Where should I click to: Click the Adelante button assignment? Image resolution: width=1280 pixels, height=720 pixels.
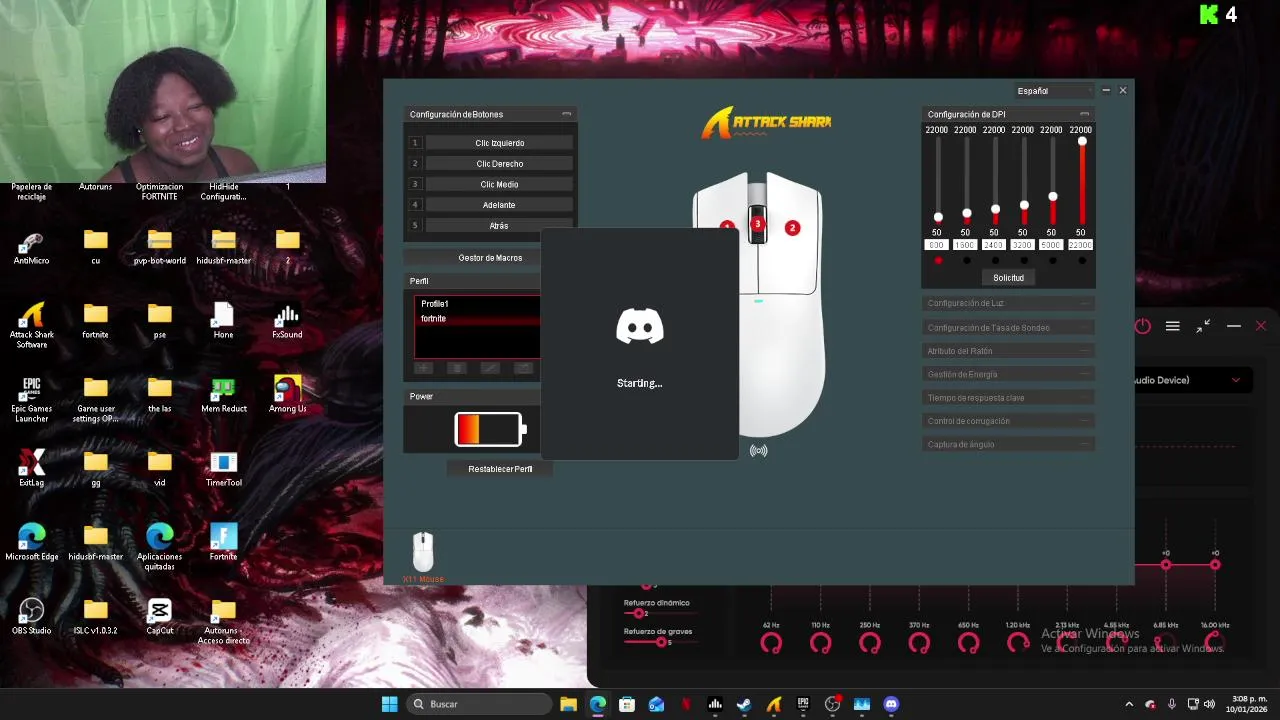pyautogui.click(x=499, y=205)
